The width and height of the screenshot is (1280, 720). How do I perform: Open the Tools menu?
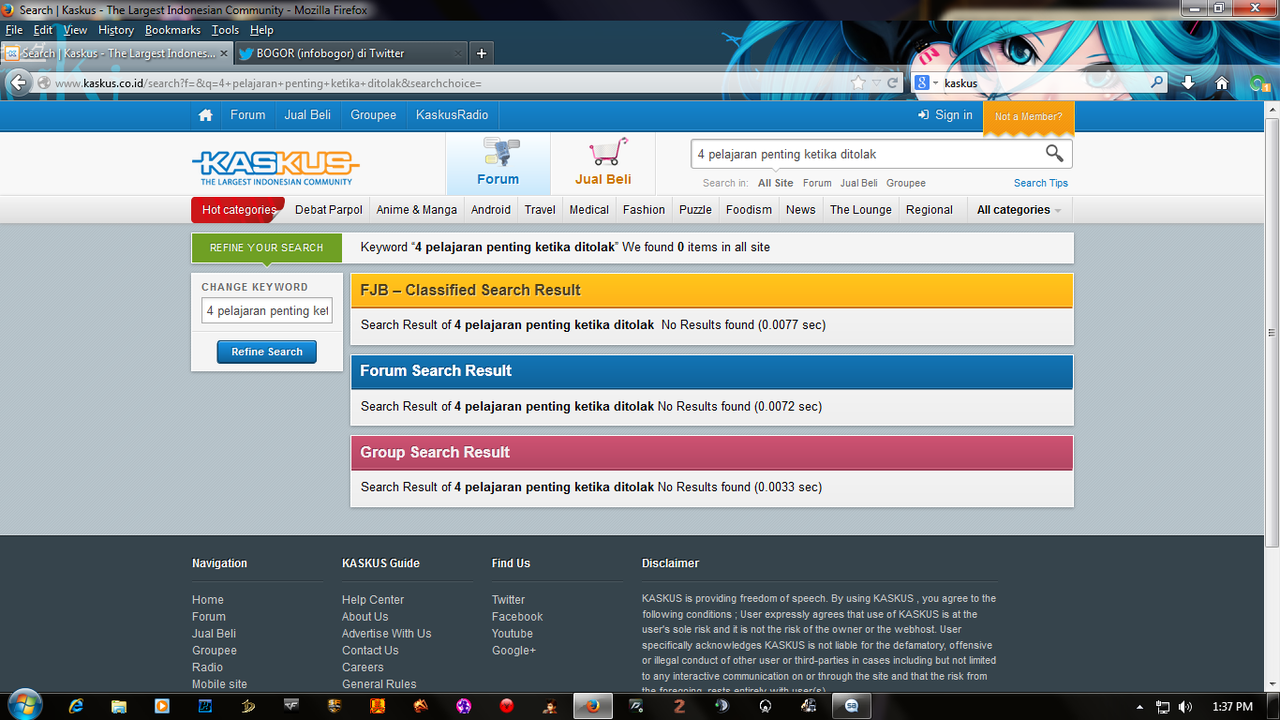pyautogui.click(x=225, y=30)
